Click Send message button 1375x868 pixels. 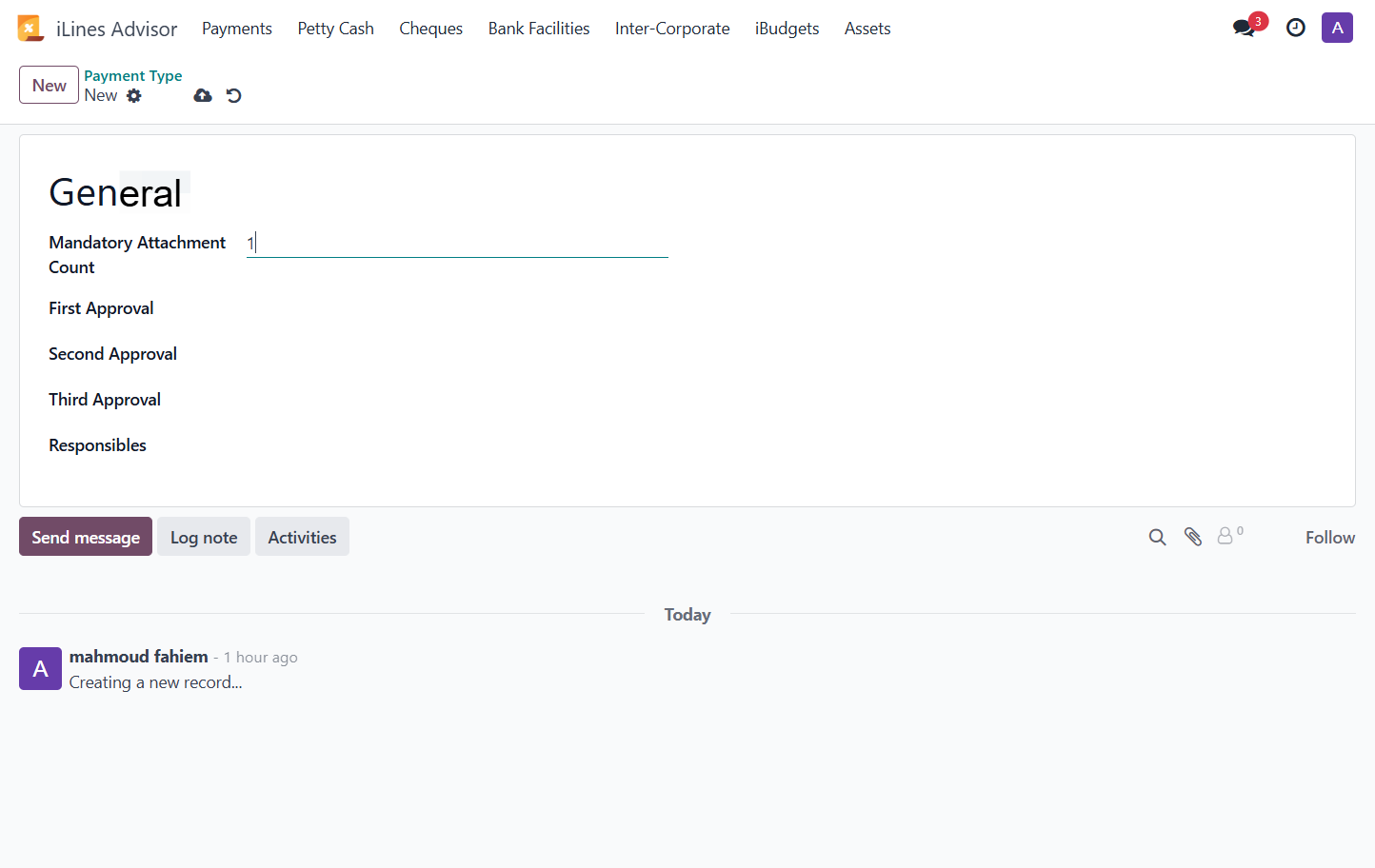[86, 537]
